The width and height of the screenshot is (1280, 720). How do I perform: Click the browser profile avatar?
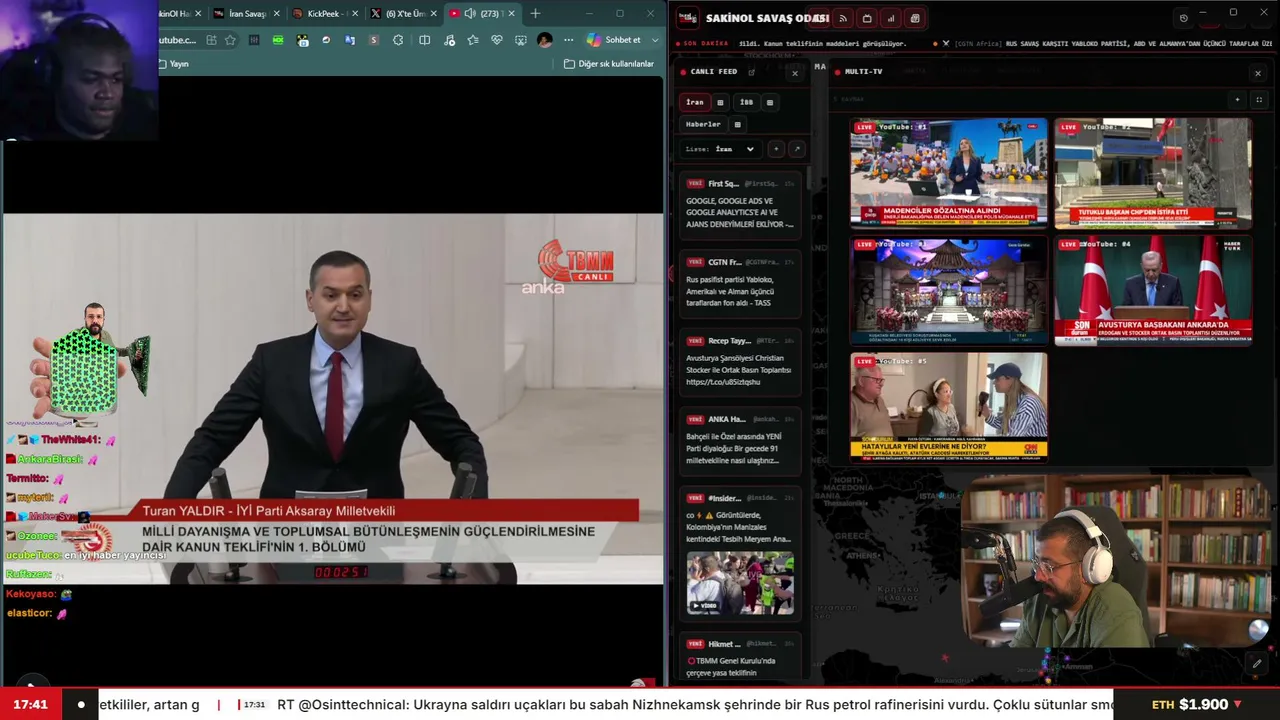click(545, 40)
